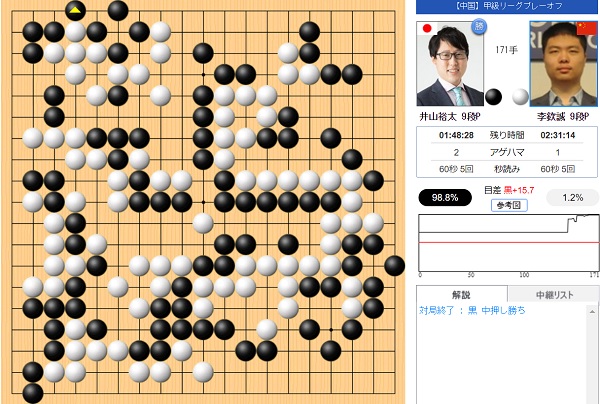Click the 対局終了 黒 中押し勝ち result text

(x=472, y=310)
